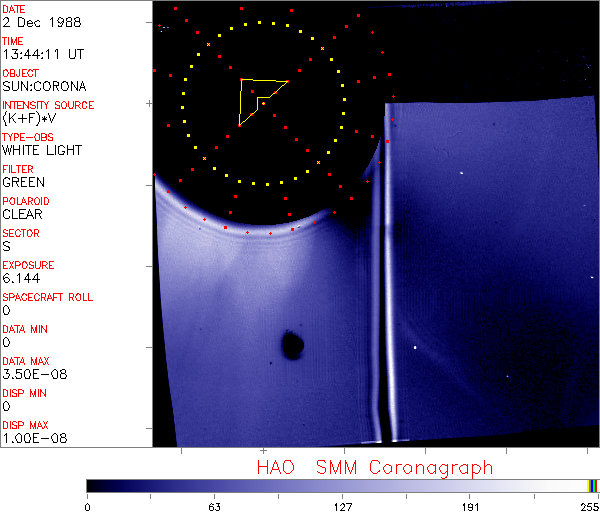Click the "OBJECT" label

pyautogui.click(x=21, y=73)
